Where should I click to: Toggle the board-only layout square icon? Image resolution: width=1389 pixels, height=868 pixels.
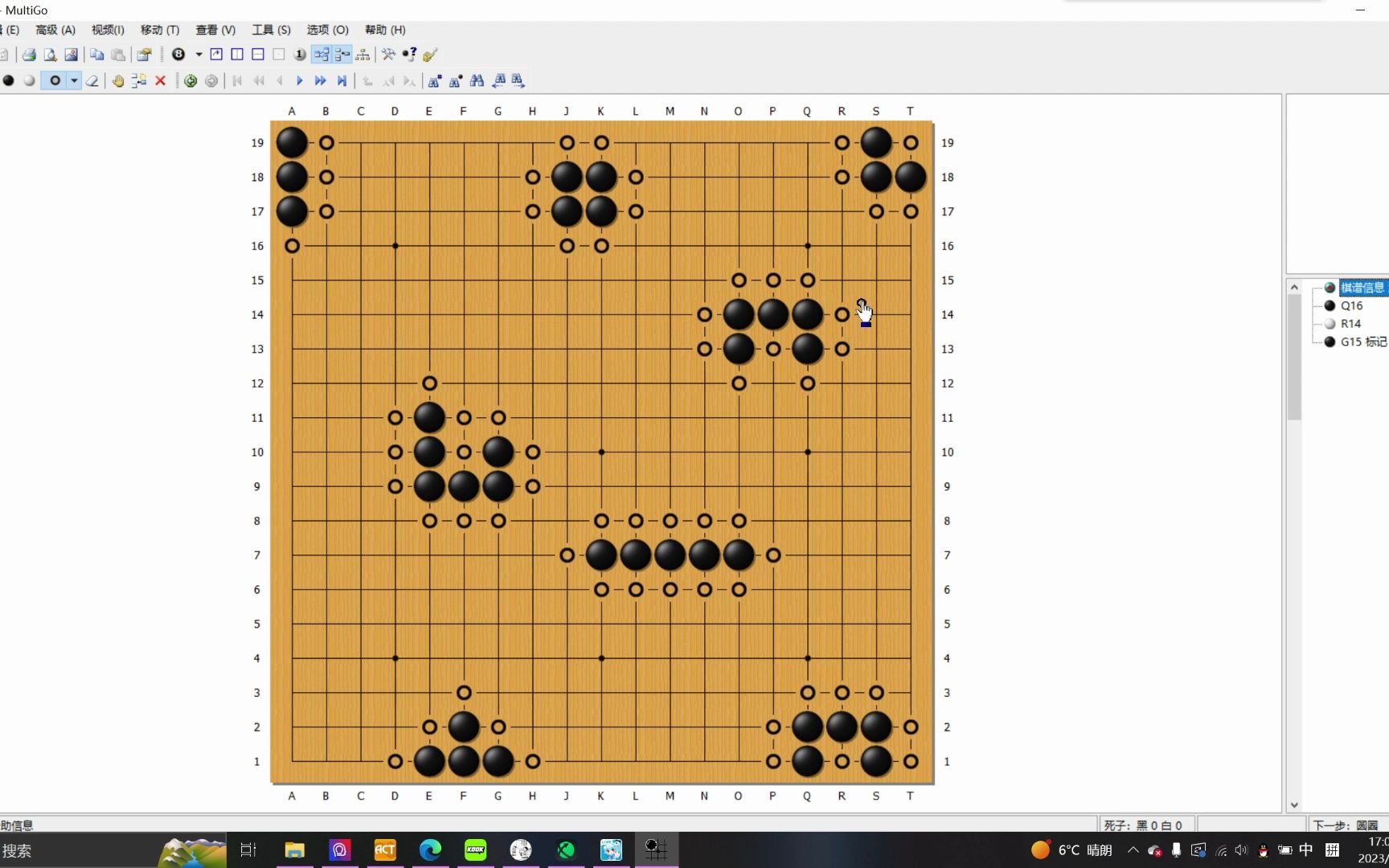click(279, 54)
